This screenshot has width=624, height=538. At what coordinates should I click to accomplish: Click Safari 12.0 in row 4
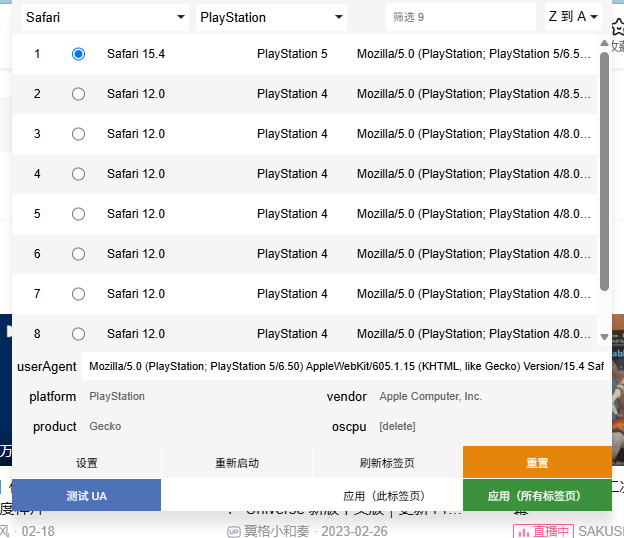click(136, 174)
